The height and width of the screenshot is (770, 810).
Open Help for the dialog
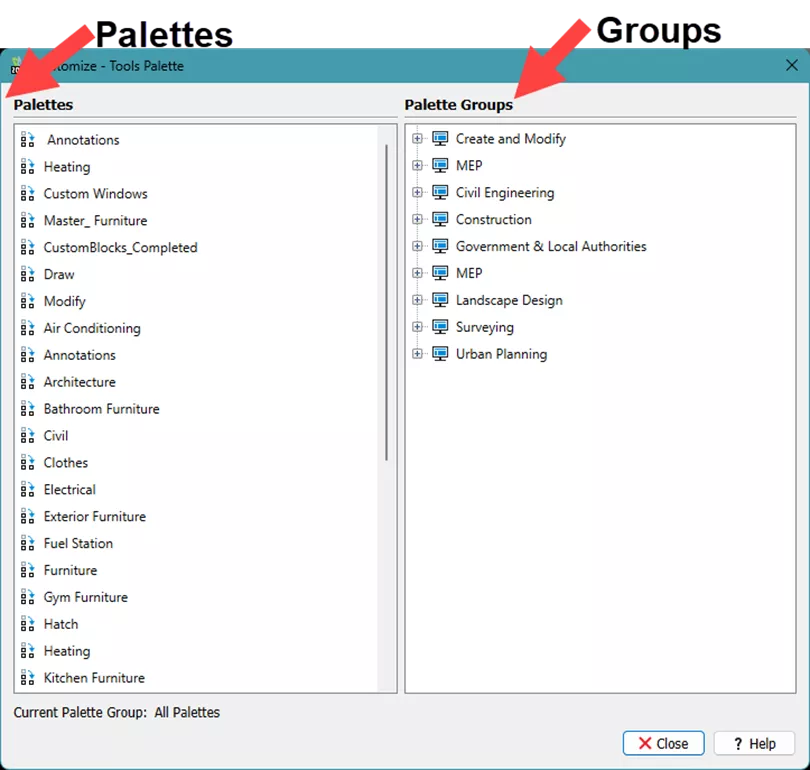click(754, 743)
